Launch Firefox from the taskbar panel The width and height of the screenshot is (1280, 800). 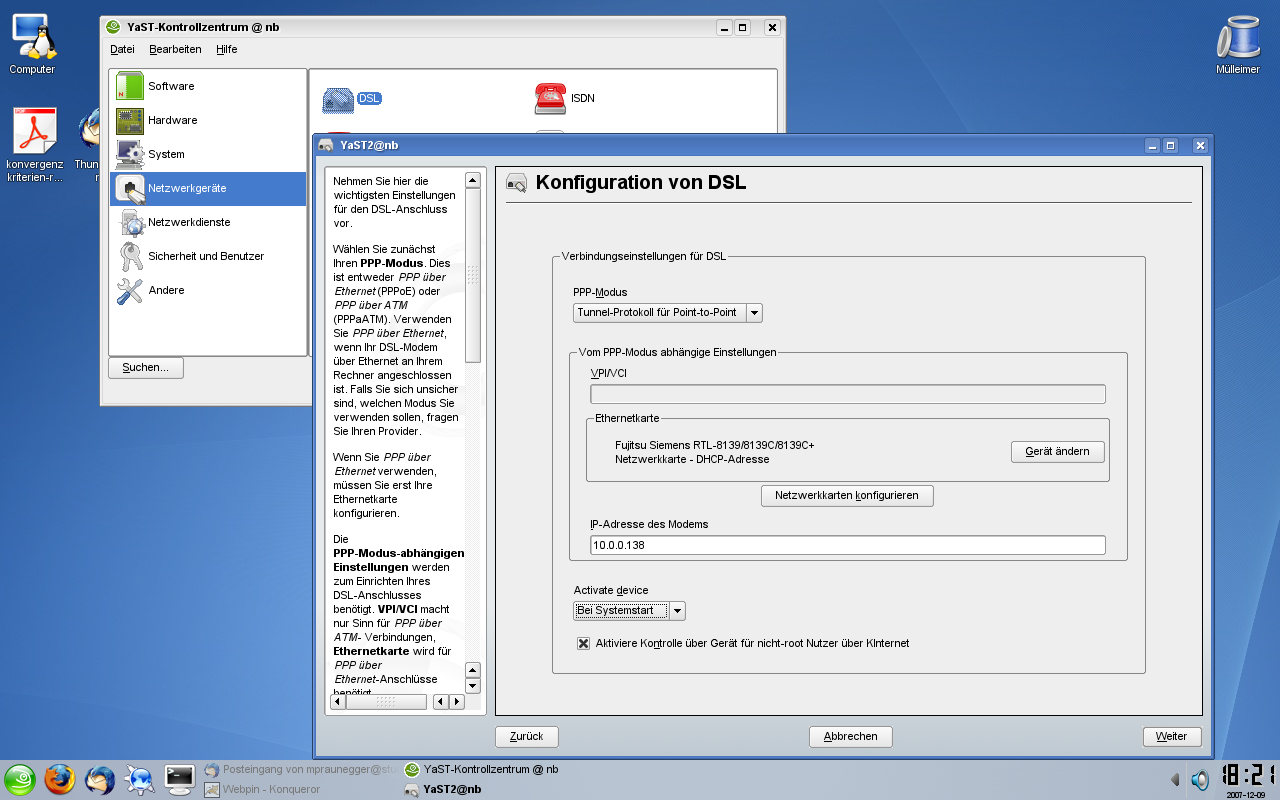pos(60,779)
